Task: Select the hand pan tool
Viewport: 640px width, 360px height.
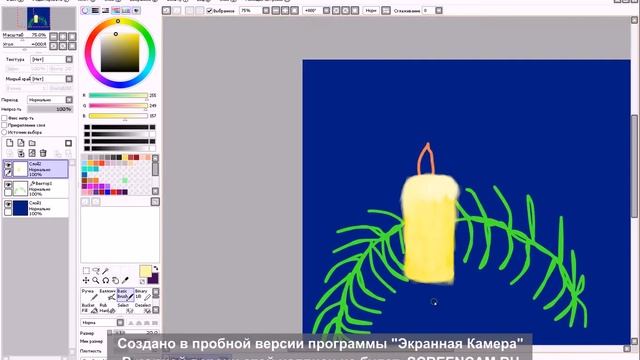Action: (116, 280)
